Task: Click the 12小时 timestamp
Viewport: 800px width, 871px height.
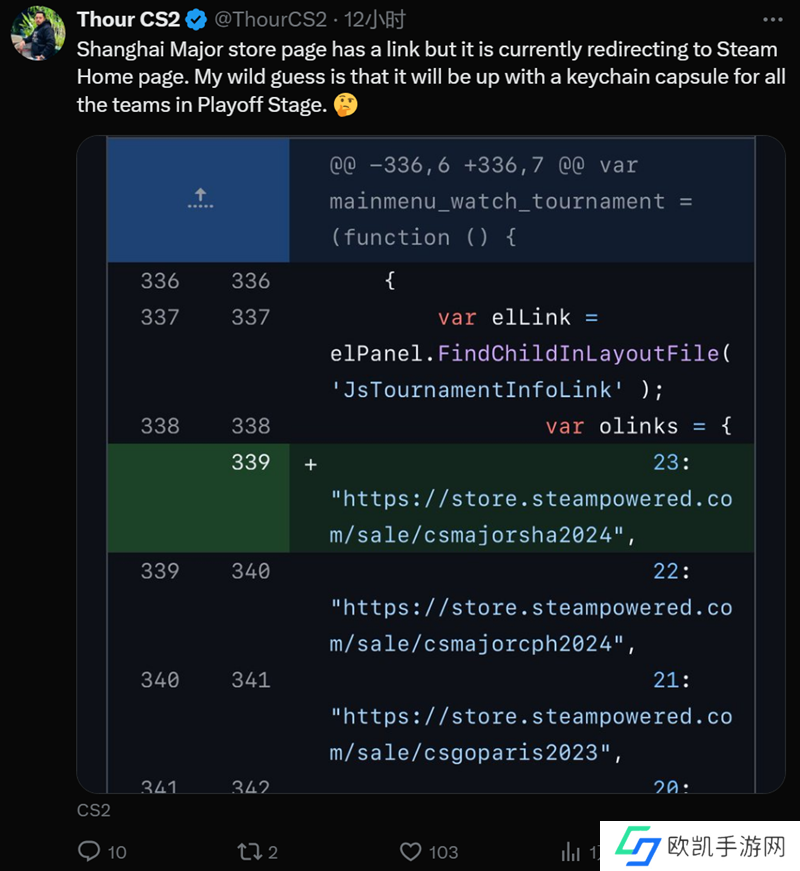Action: (374, 19)
